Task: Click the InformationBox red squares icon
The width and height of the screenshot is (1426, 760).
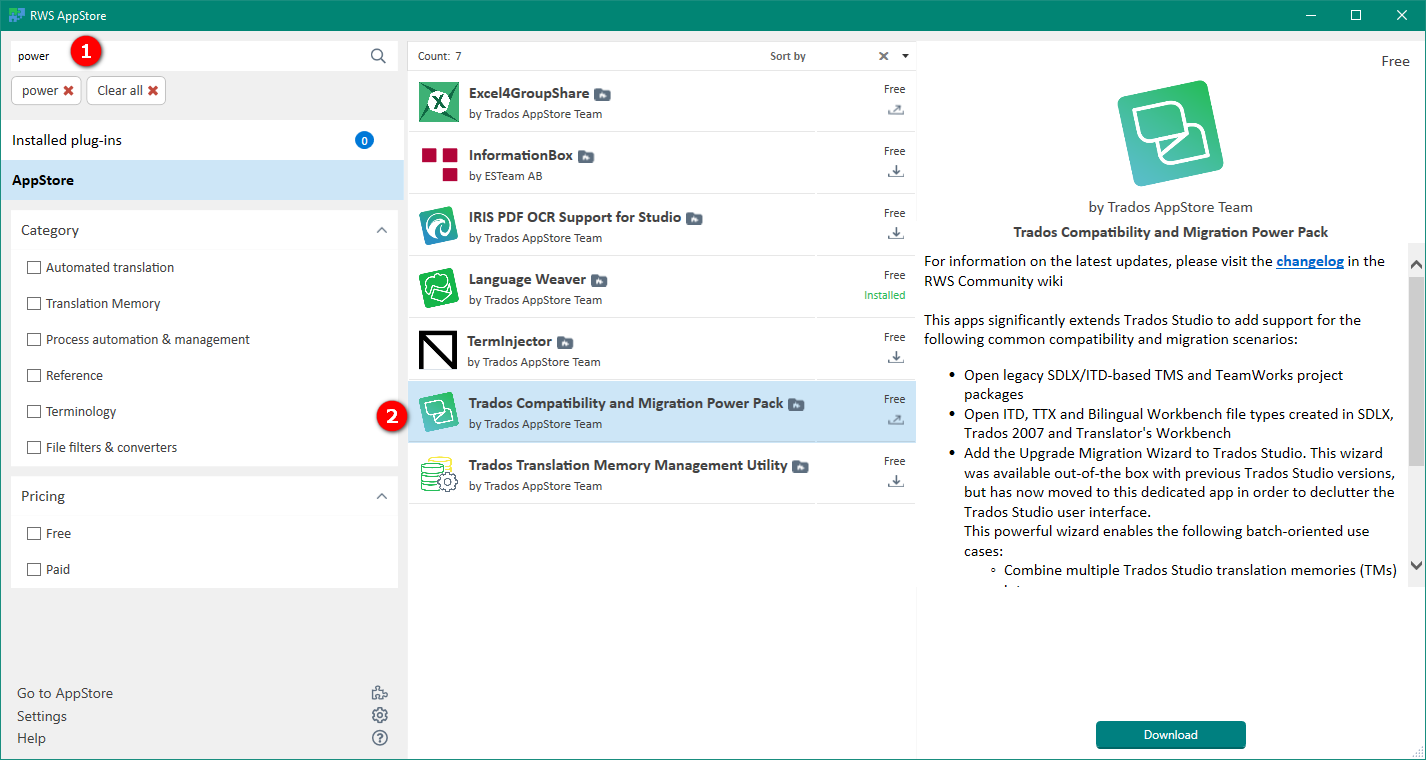Action: pos(439,164)
